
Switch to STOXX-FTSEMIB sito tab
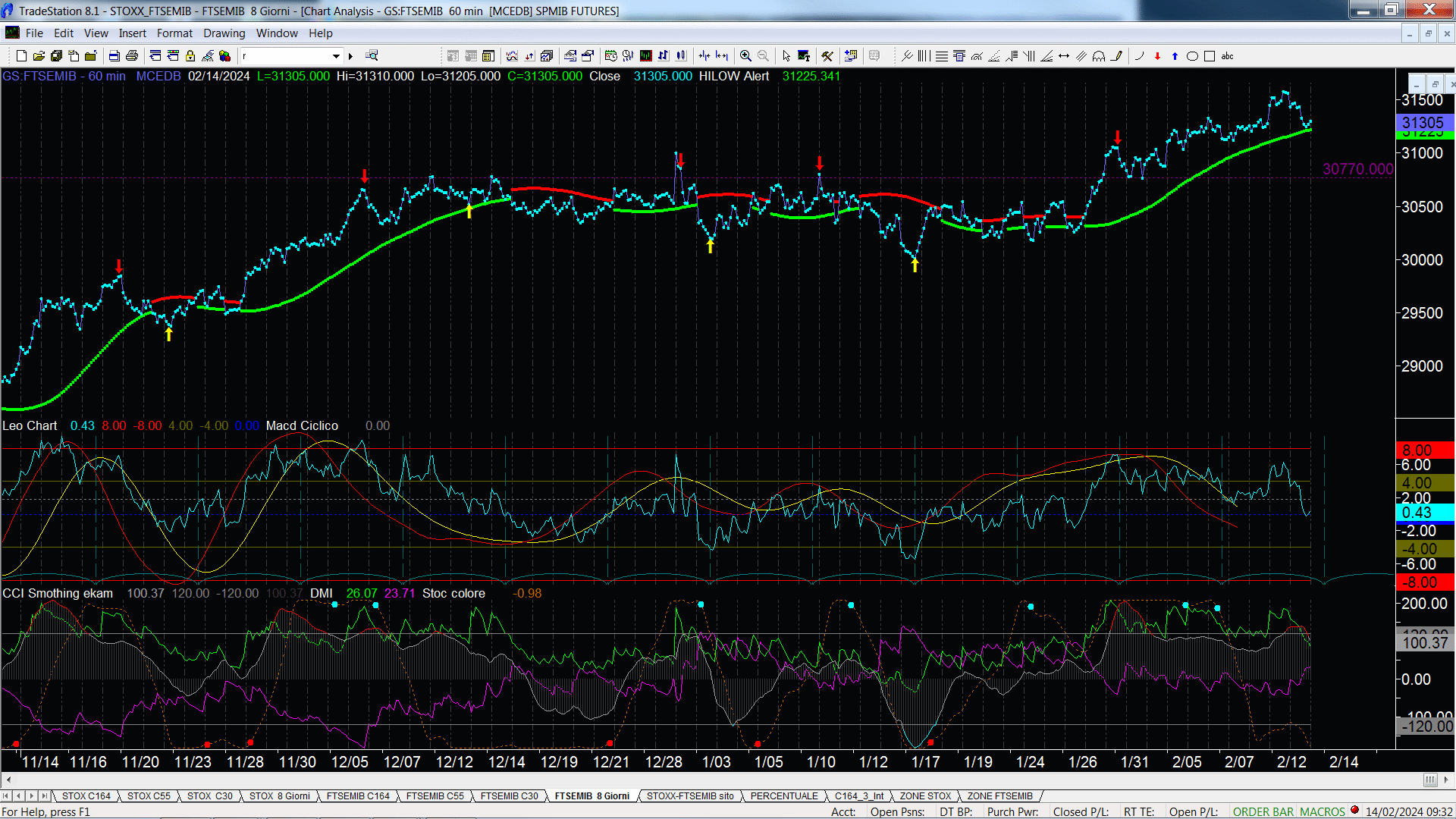tap(690, 796)
